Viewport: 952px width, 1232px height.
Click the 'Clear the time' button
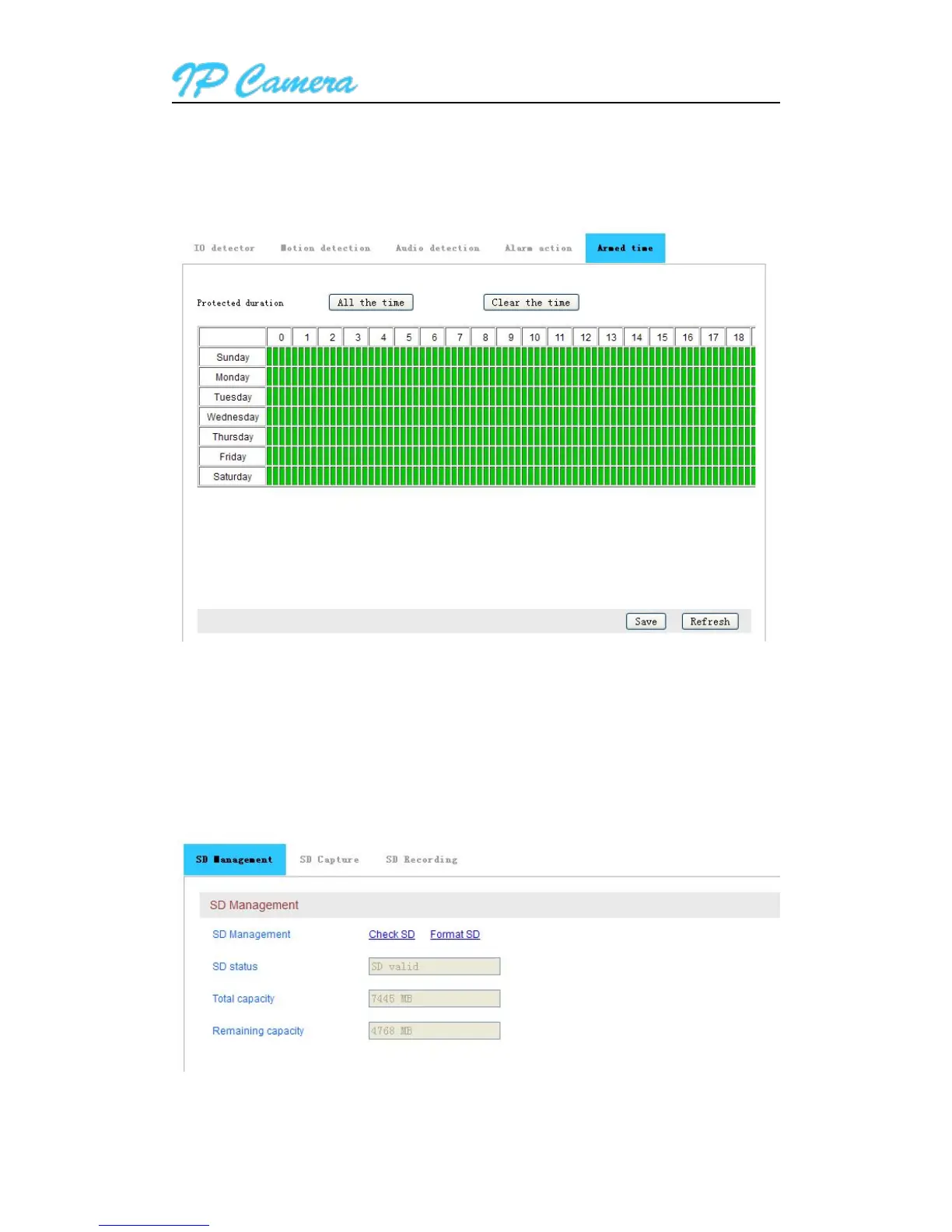tap(531, 303)
